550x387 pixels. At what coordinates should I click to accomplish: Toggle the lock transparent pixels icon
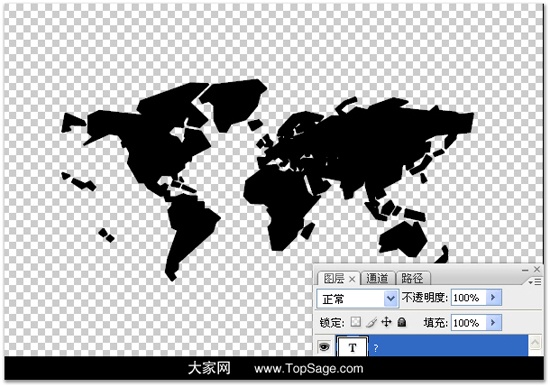pyautogui.click(x=356, y=322)
